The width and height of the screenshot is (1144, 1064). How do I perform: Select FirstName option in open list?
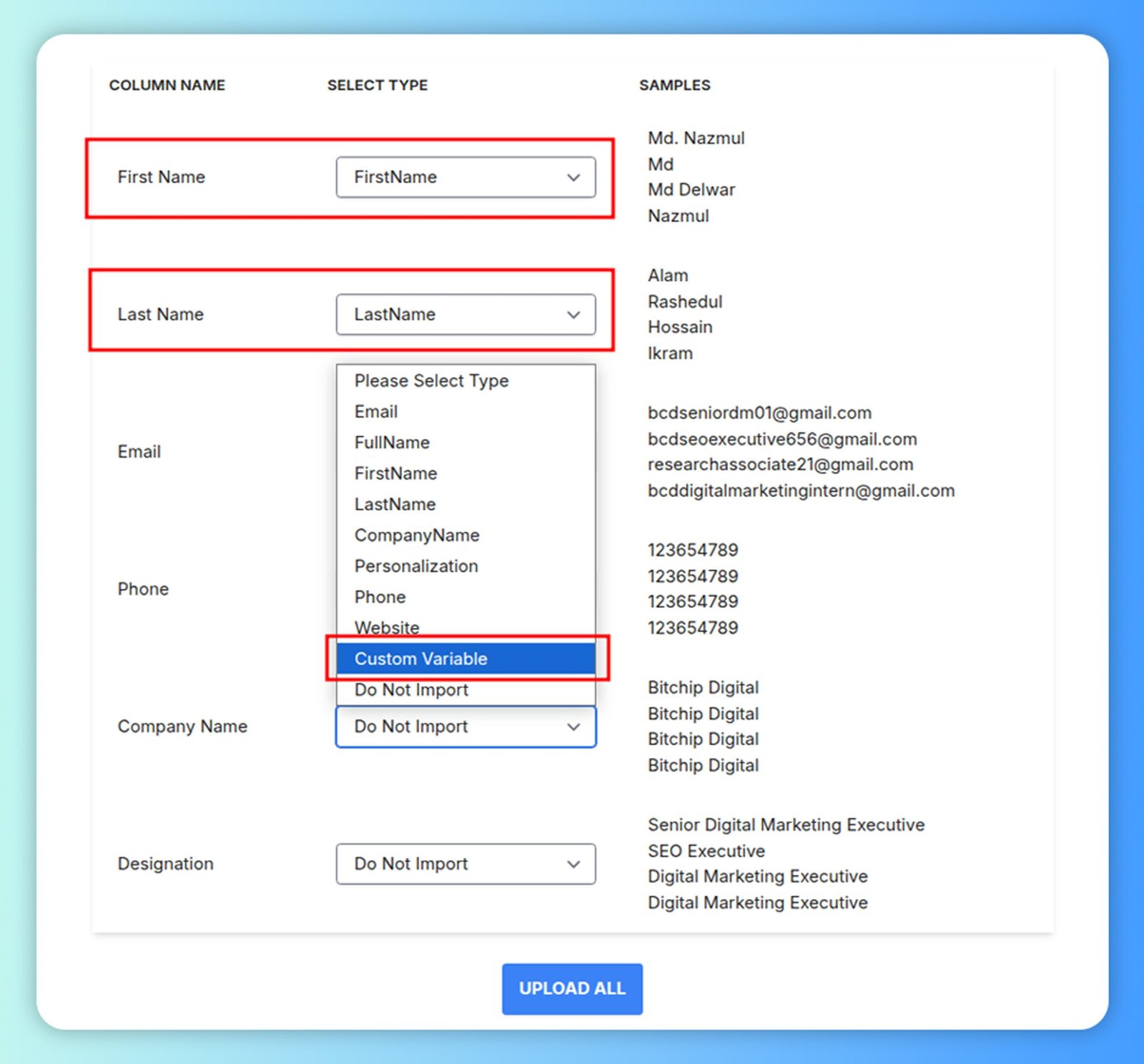[396, 473]
